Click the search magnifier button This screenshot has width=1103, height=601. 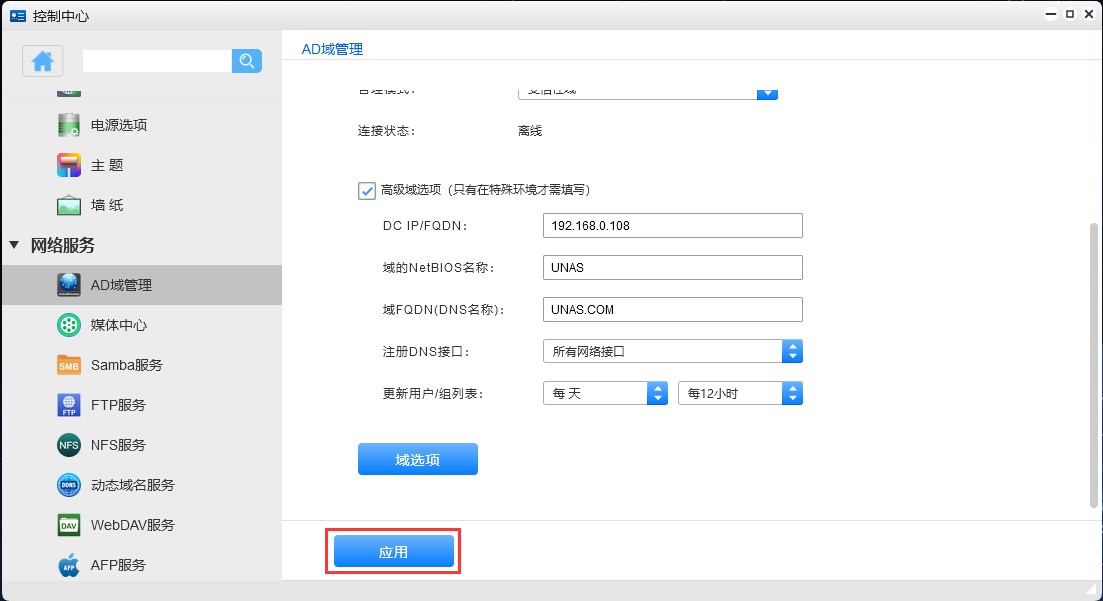246,61
